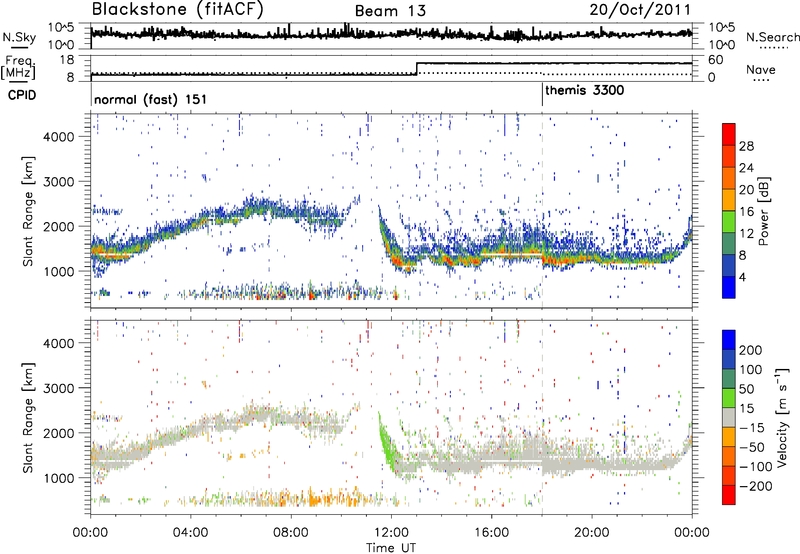This screenshot has width=800, height=554.
Task: Click the '4' power colorbar tick value
Action: (x=743, y=277)
